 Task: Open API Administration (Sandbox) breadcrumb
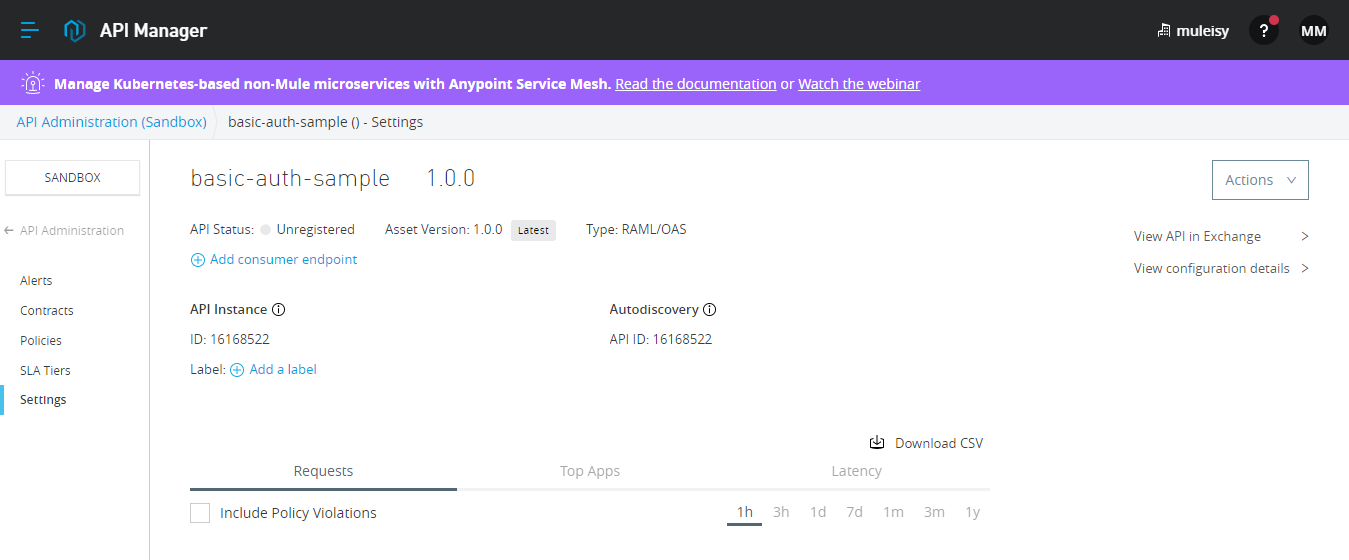click(x=111, y=122)
